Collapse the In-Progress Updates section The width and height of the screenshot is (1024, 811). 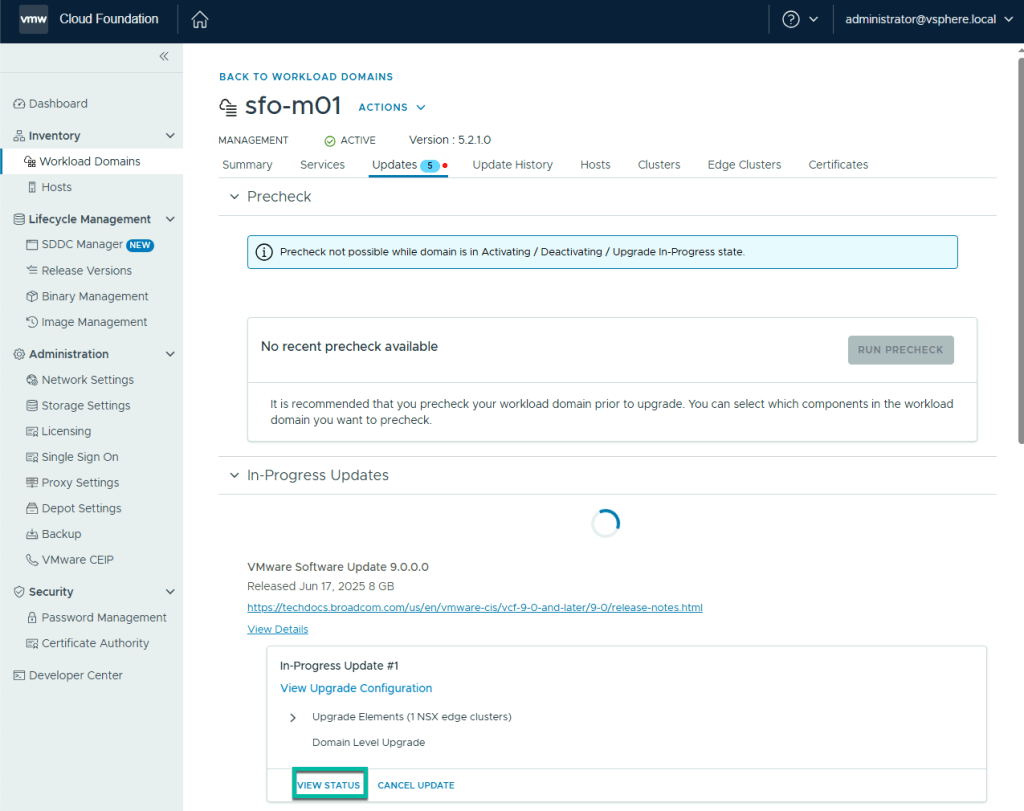pos(235,476)
